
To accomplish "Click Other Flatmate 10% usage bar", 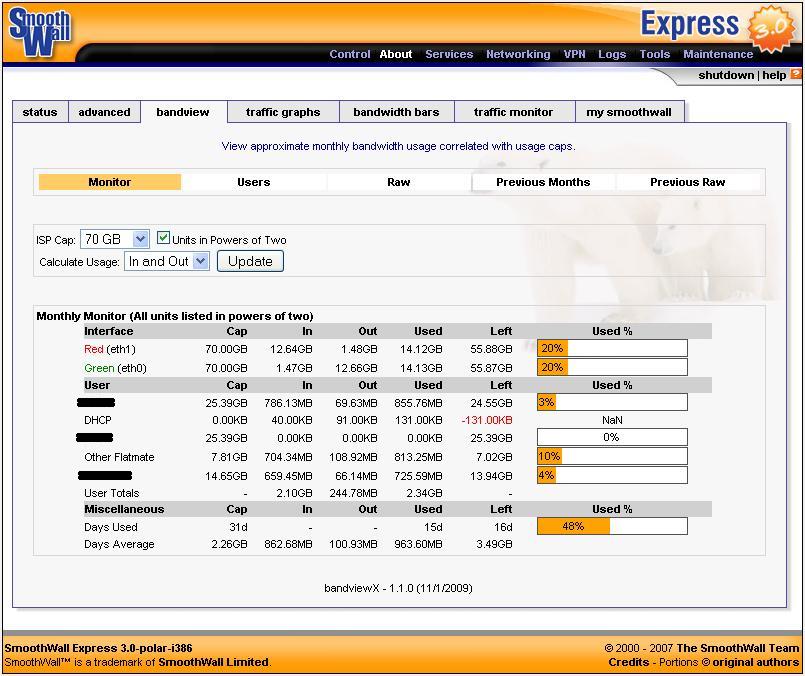I will point(612,456).
